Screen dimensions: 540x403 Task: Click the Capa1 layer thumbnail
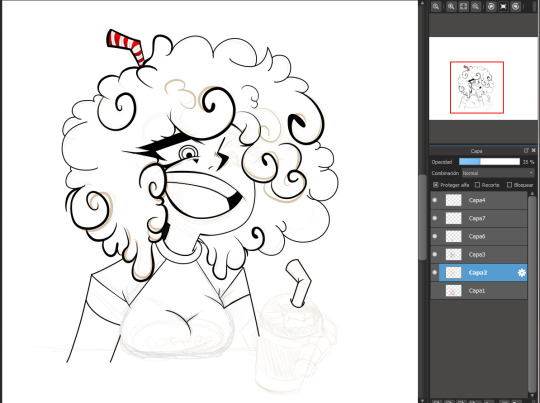click(x=454, y=291)
